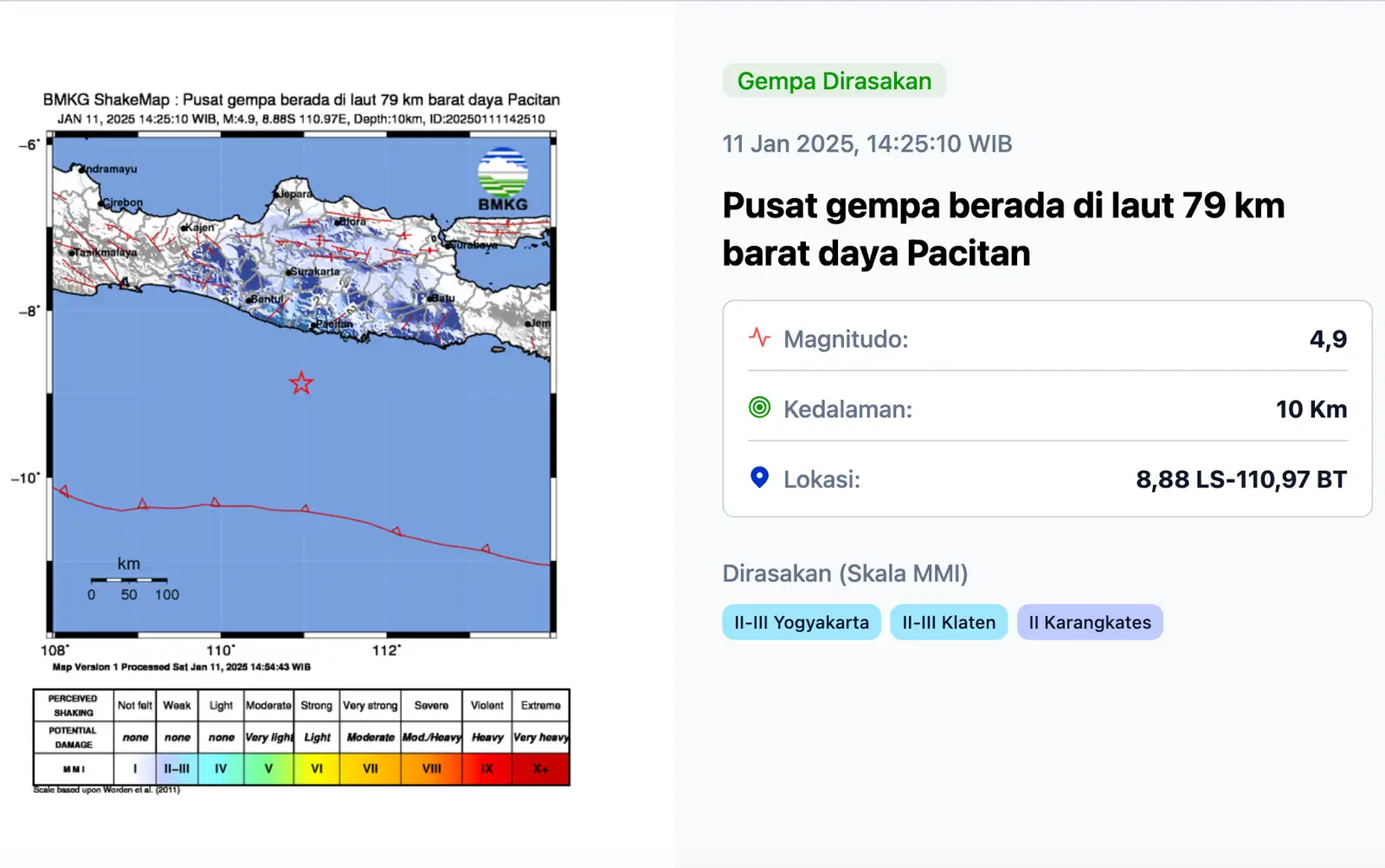Click the earthquake headline about Pacitan
The image size is (1385, 868).
(1003, 229)
